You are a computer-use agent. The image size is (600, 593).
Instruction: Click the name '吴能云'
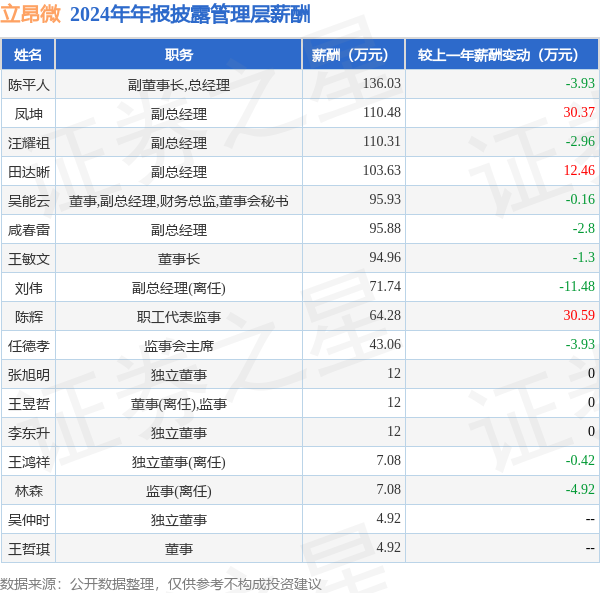point(29,201)
